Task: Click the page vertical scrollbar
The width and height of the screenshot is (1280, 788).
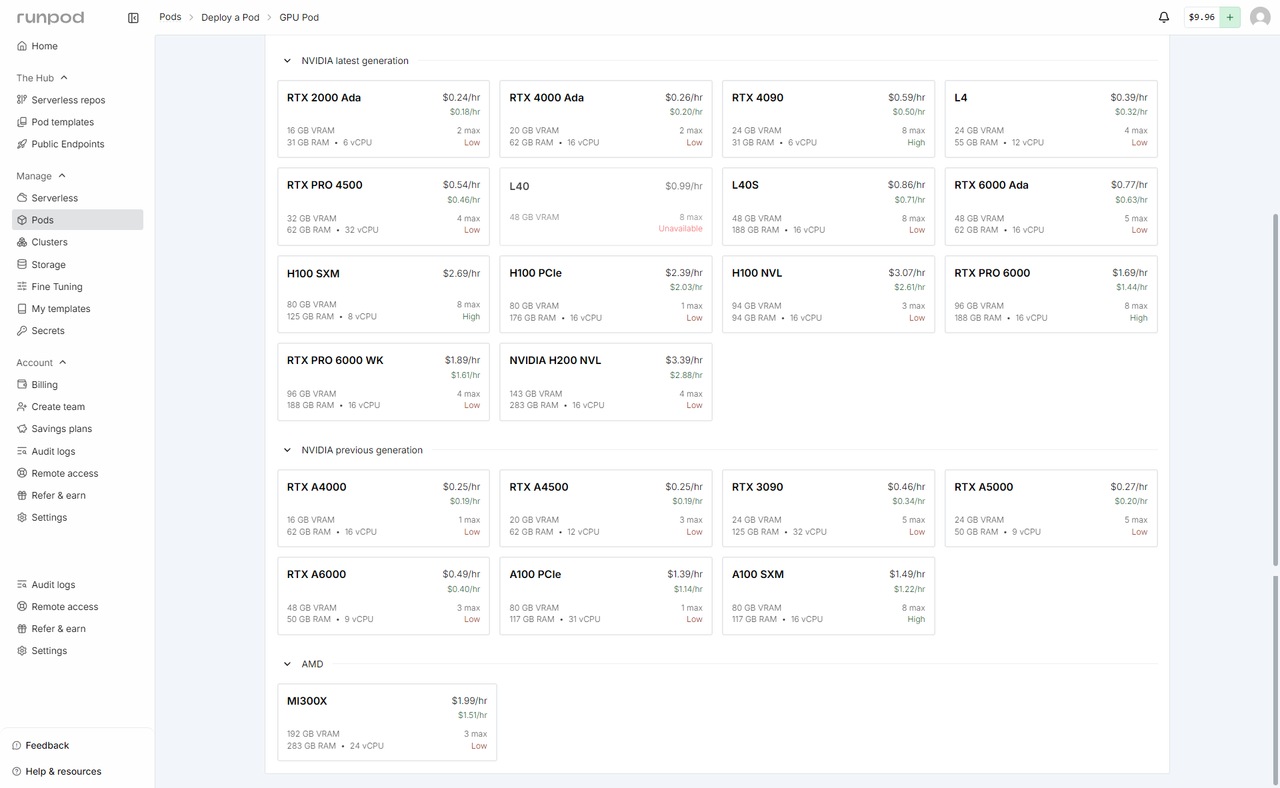Action: 1274,390
